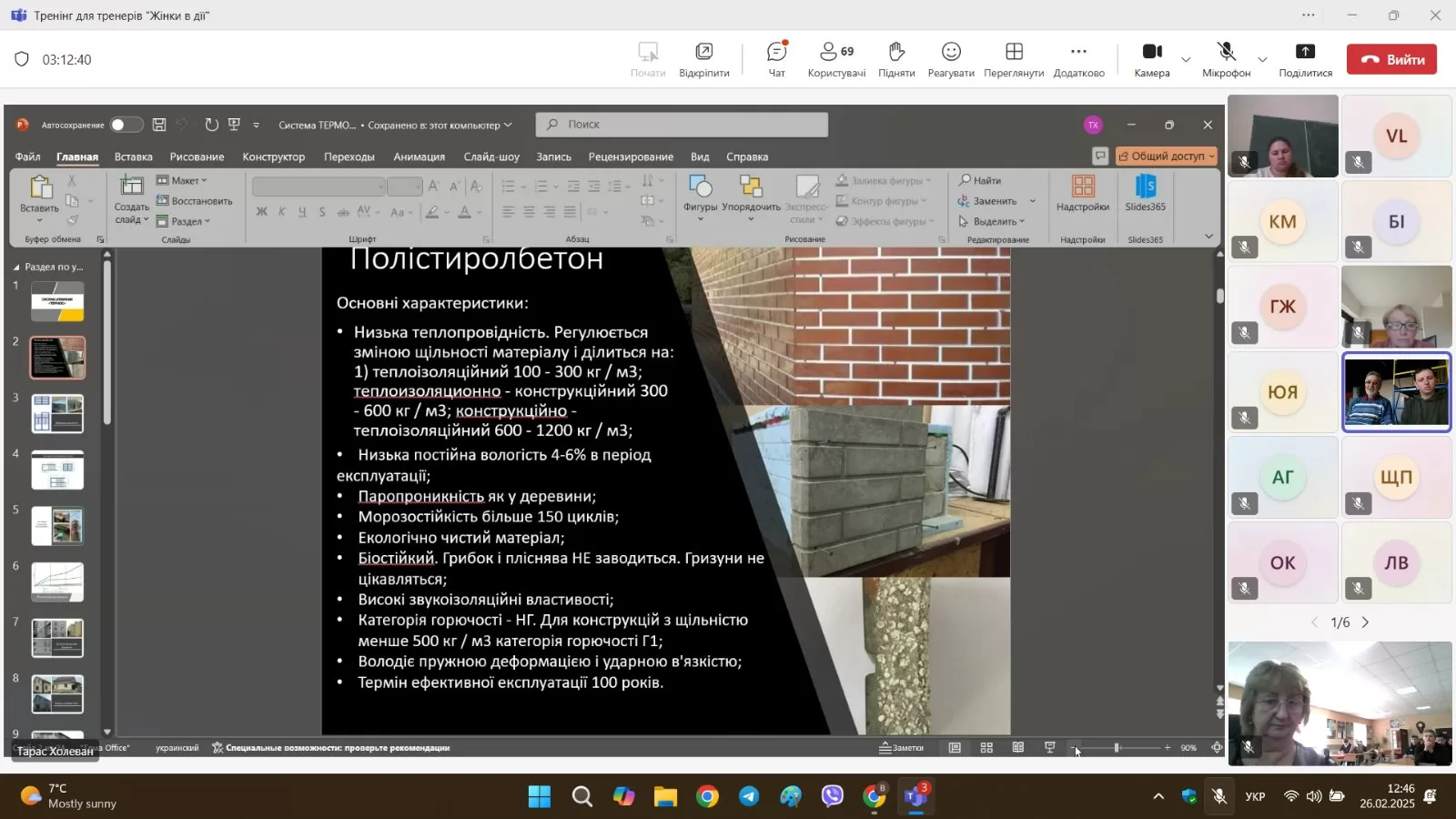Go to next participants page arrow
The image size is (1456, 819).
coord(1365,622)
